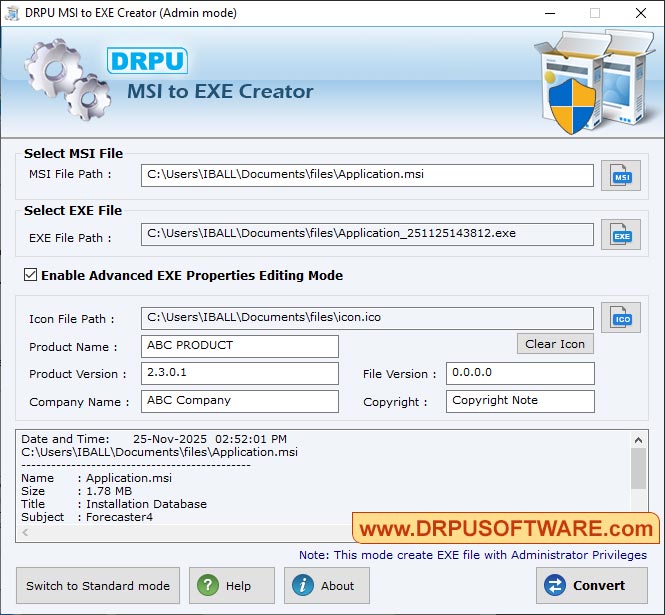Browse for MSI file using MSI icon button
Screen dimensions: 665x615
pyautogui.click(x=620, y=176)
